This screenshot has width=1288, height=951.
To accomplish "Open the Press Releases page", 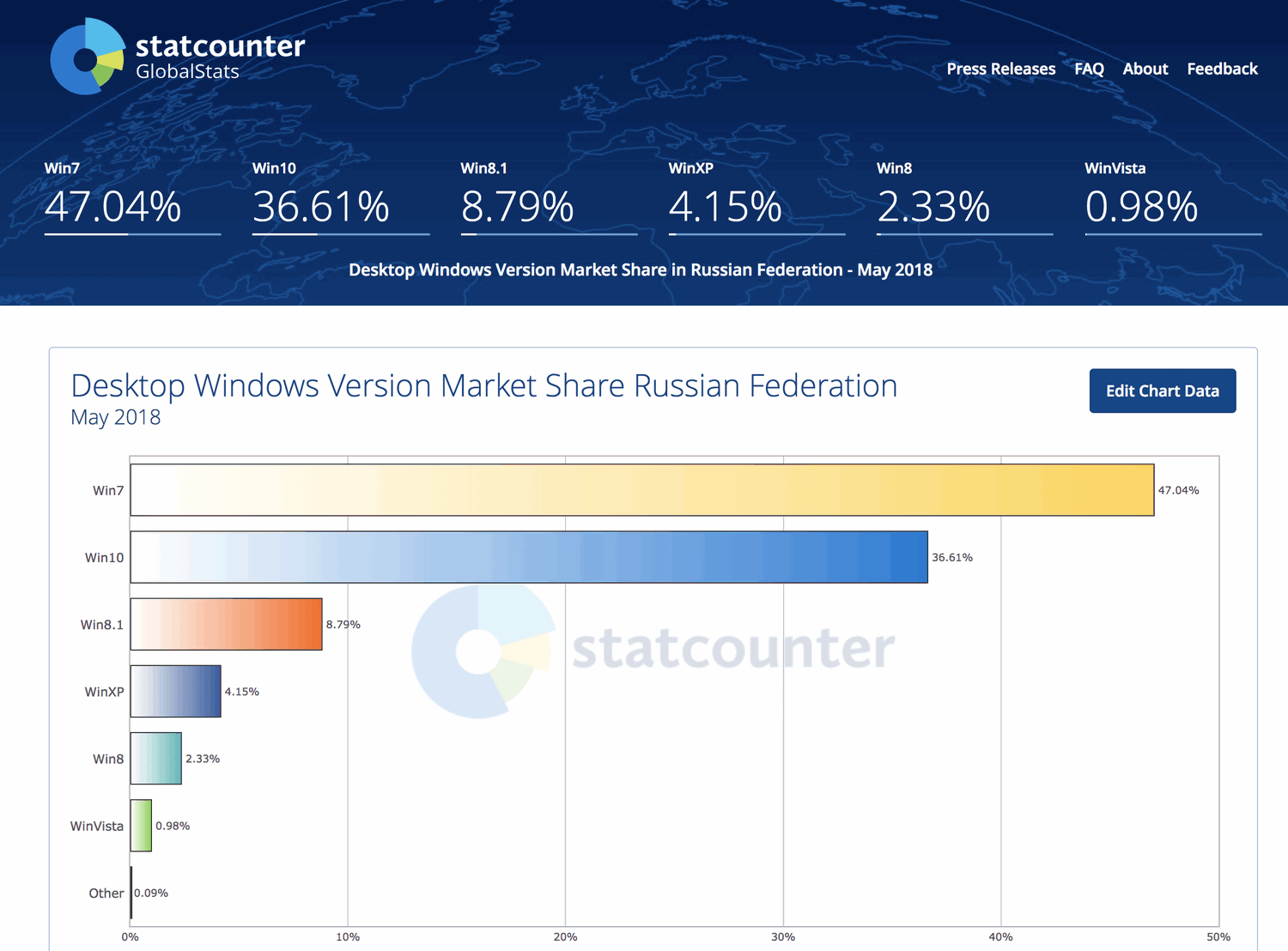I will click(1000, 69).
